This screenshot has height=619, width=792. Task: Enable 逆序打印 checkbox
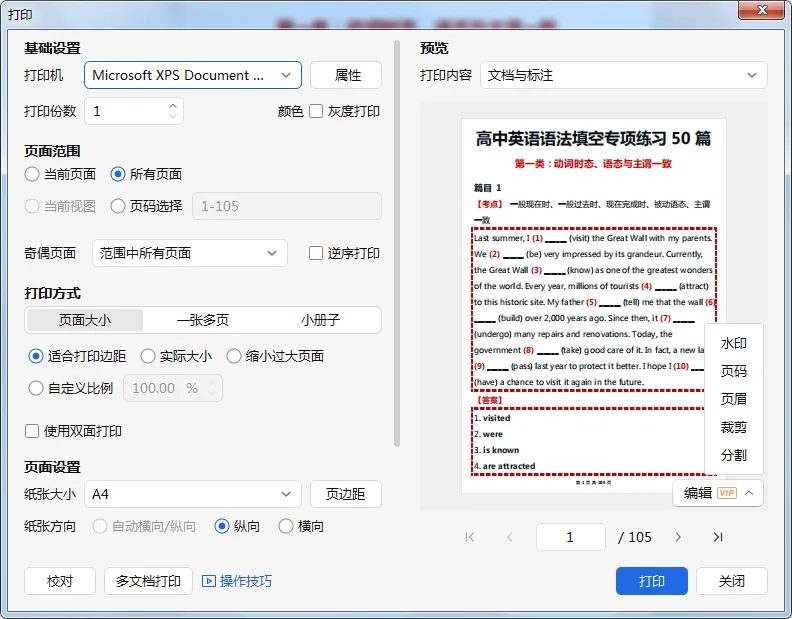click(x=316, y=253)
